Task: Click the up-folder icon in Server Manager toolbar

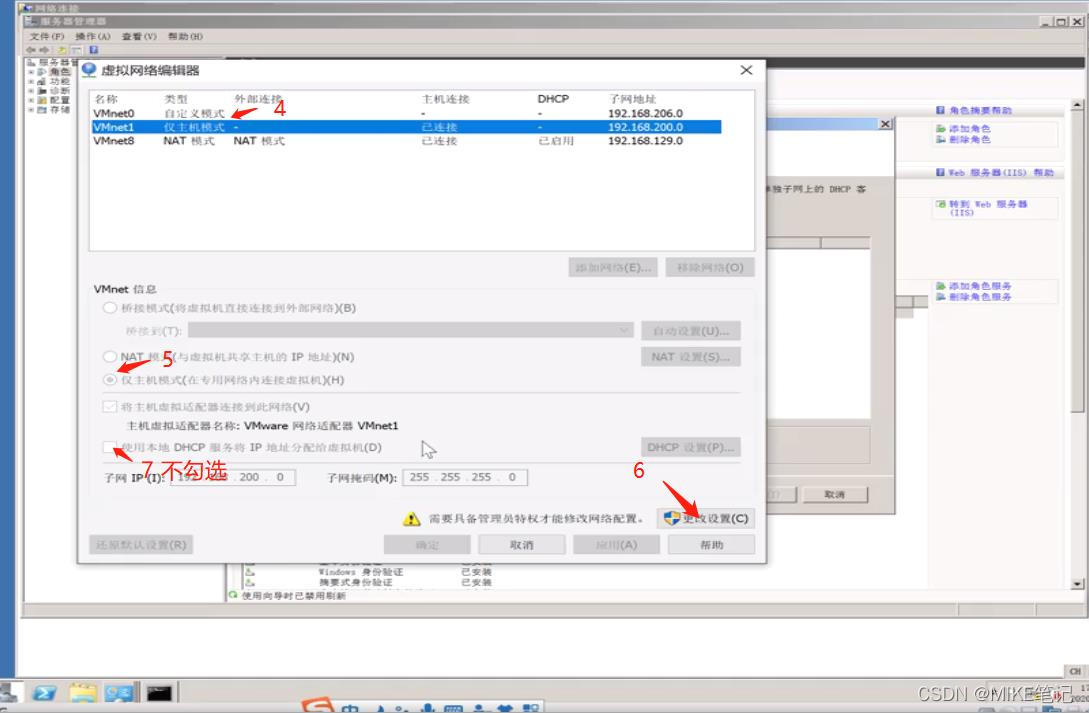Action: [x=62, y=50]
